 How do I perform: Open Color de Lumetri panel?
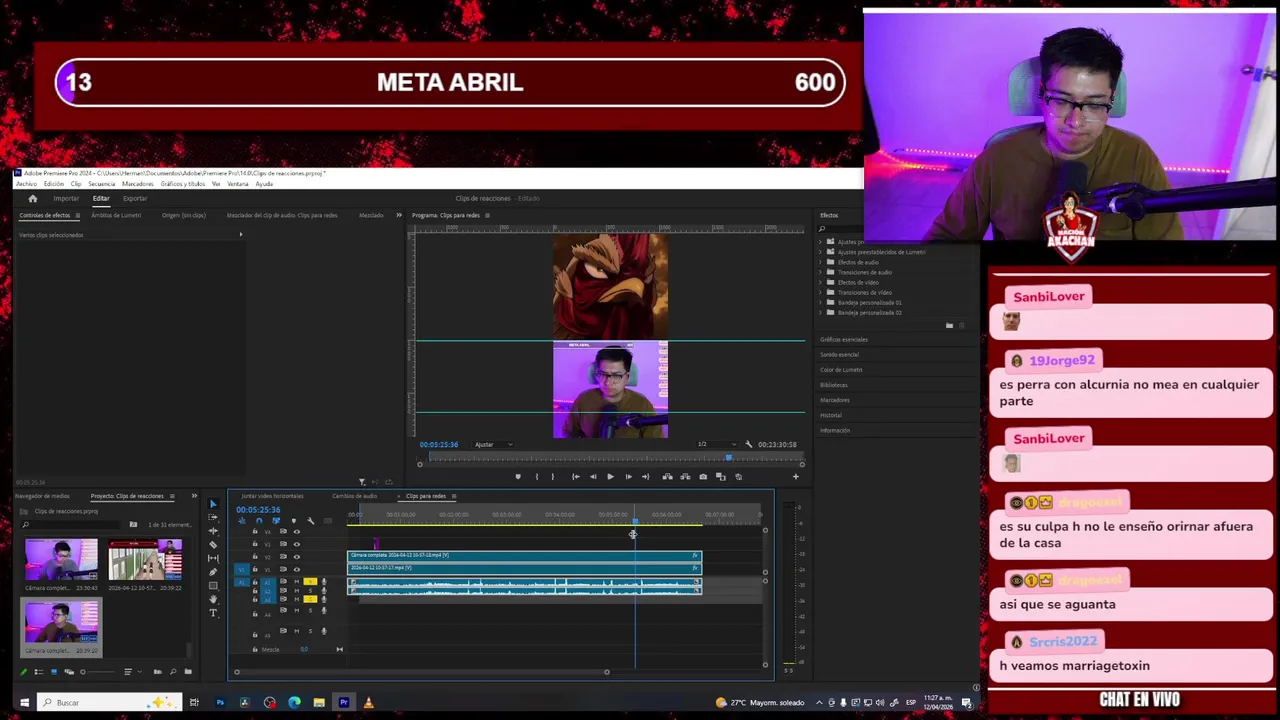[841, 370]
